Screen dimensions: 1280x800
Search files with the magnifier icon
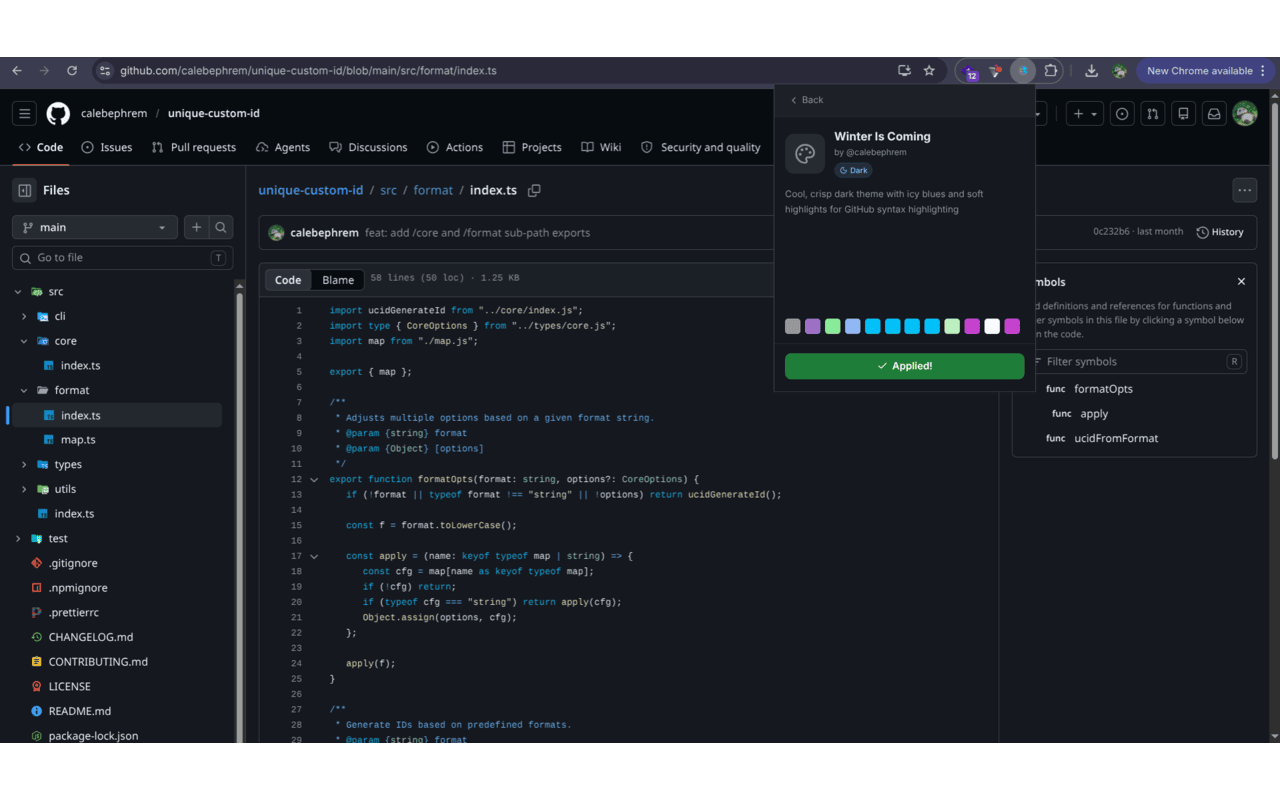(221, 227)
